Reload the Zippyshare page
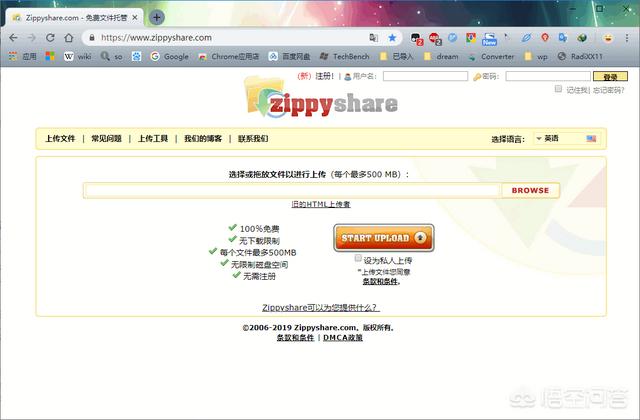The width and height of the screenshot is (640, 420). point(50,38)
